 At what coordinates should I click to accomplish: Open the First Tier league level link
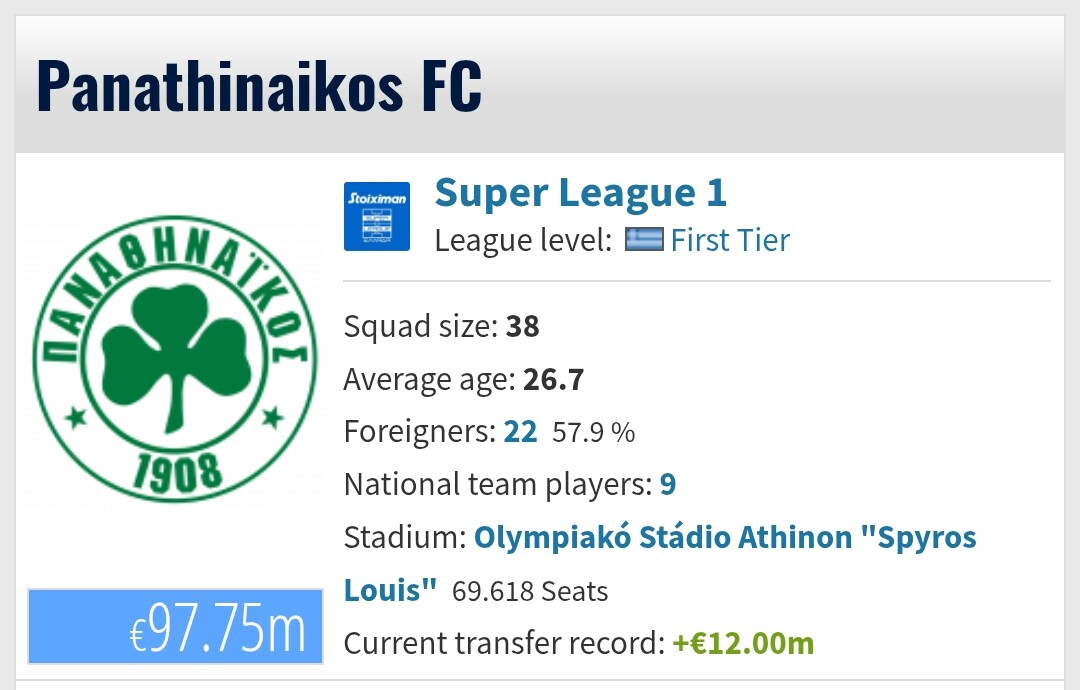tap(730, 240)
